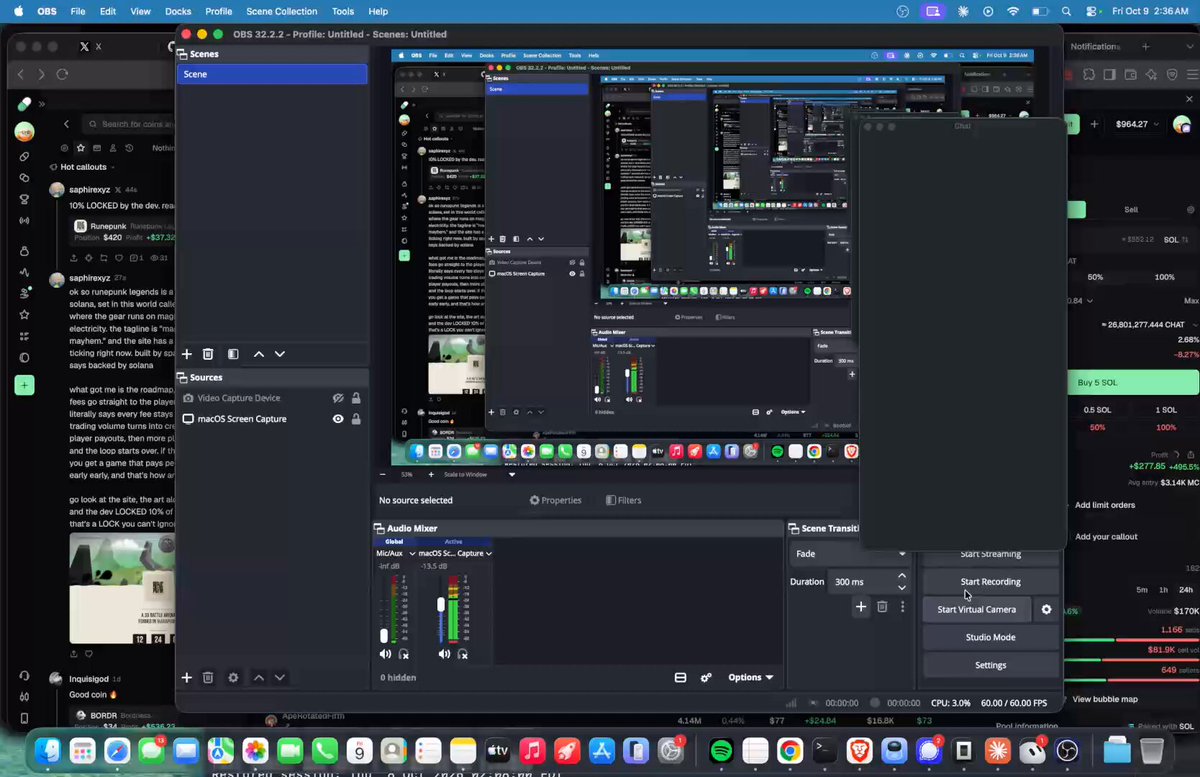This screenshot has width=1200, height=777.
Task: Remove selected scene using the Scenes trash icon
Action: coord(208,354)
